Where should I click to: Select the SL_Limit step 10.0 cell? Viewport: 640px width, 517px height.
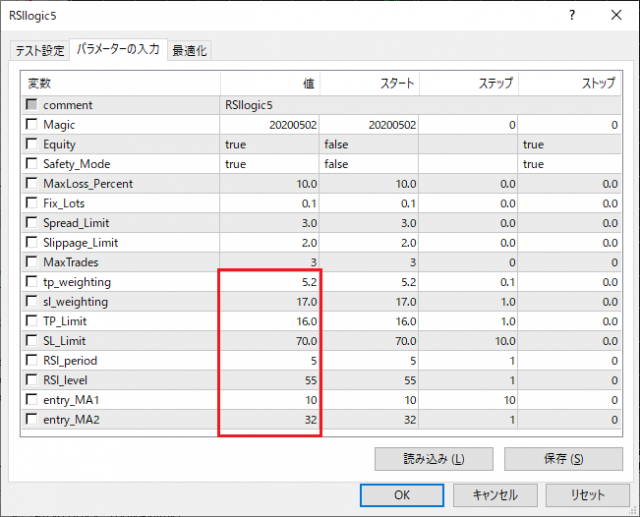click(468, 341)
